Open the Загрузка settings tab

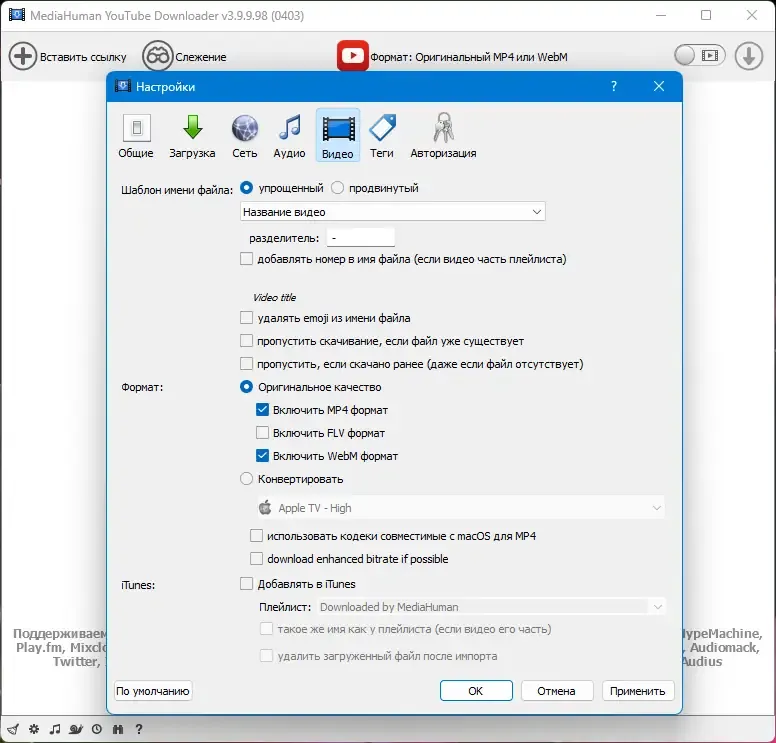[193, 135]
